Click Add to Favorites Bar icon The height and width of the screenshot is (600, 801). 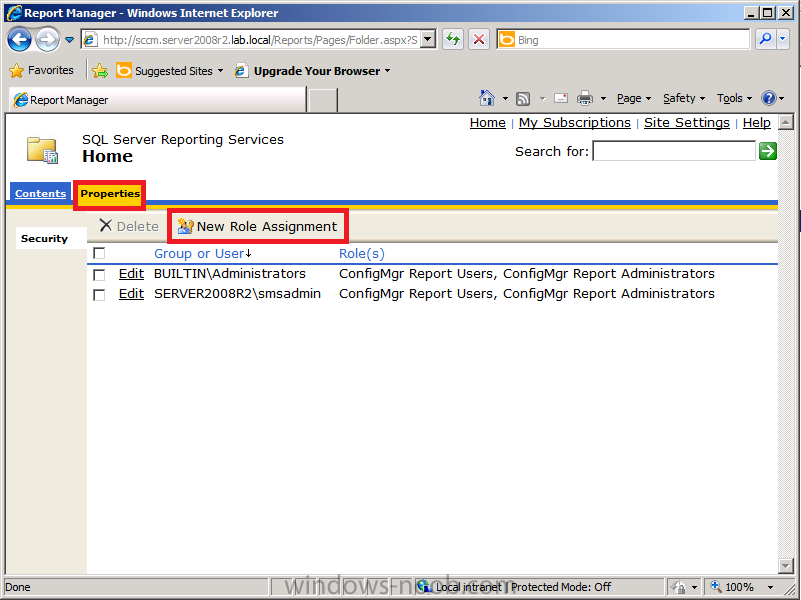100,71
